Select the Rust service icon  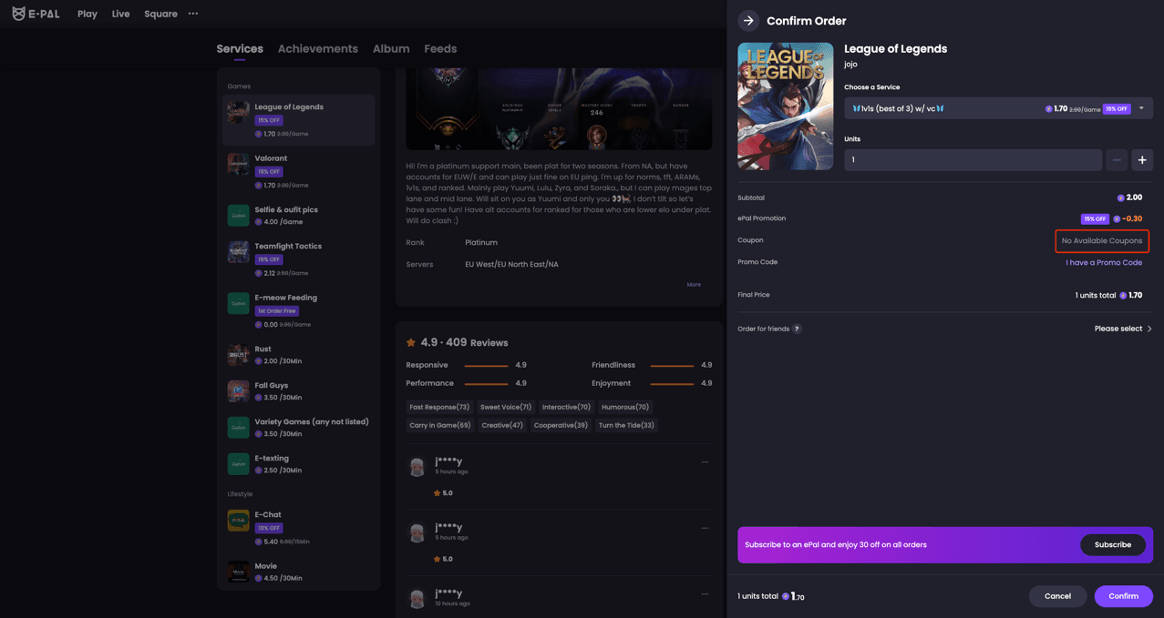click(238, 355)
